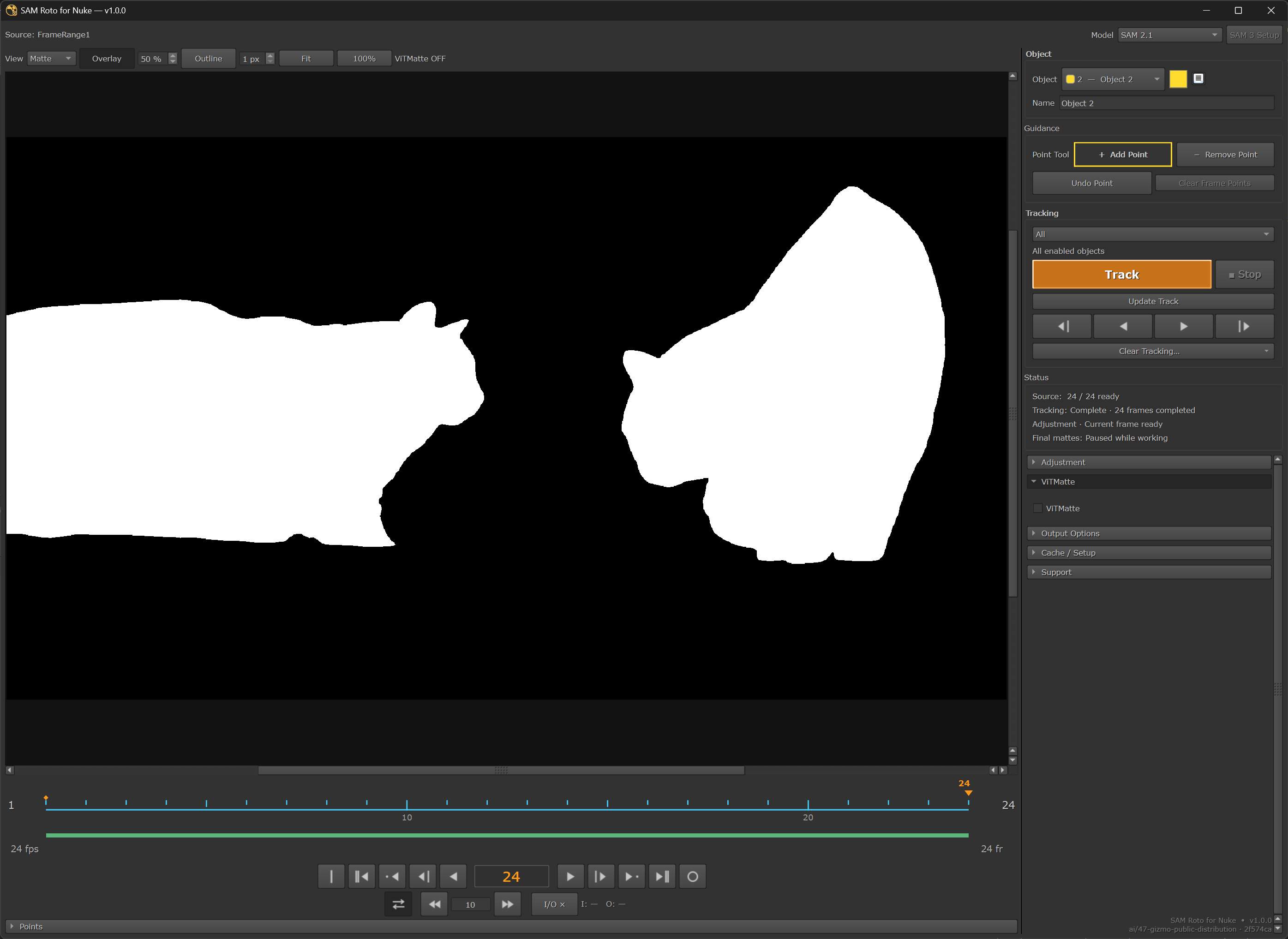Screen dimensions: 1288x939
Task: Play the sequence backward
Action: point(454,876)
